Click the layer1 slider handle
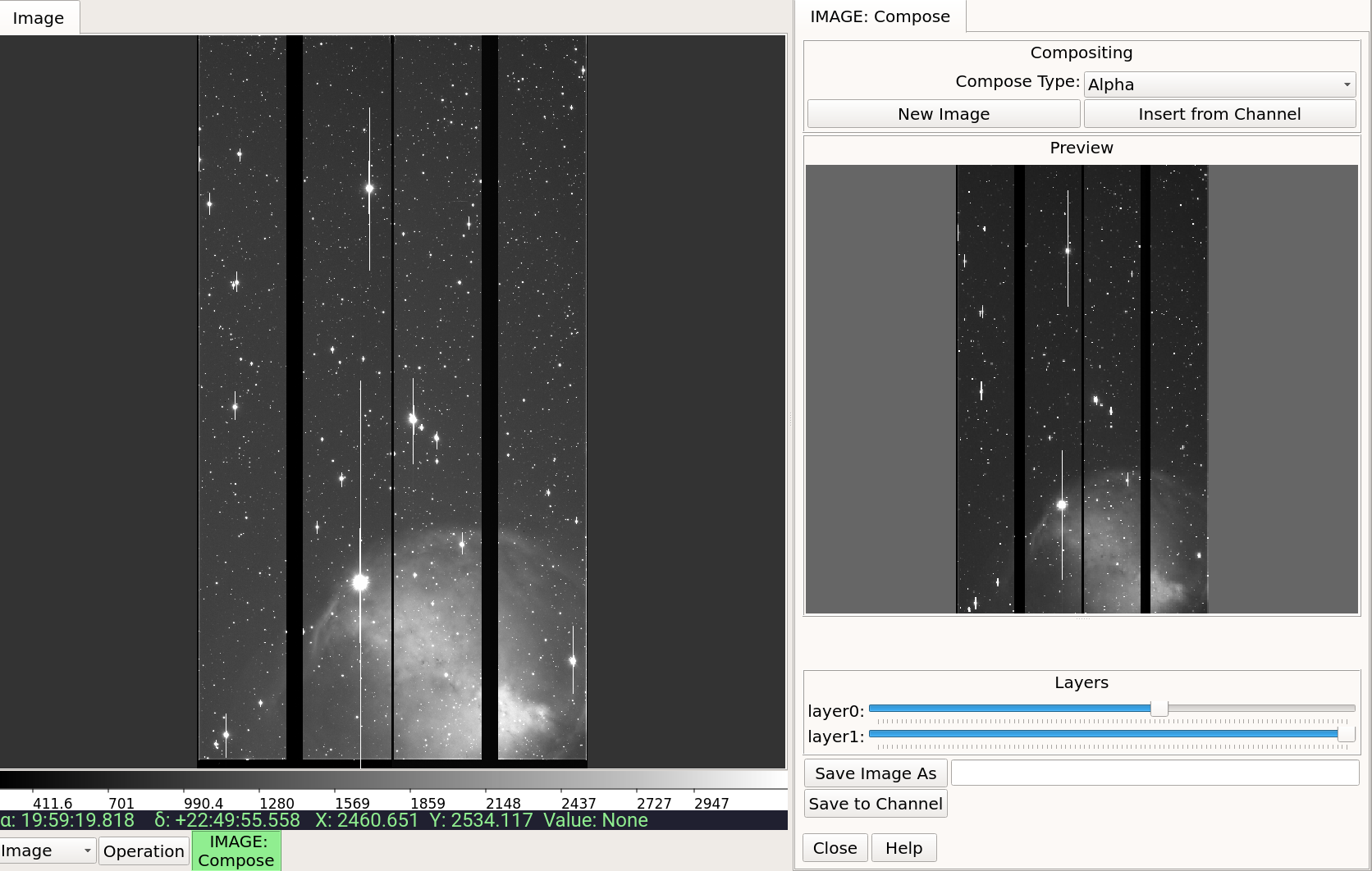1372x871 pixels. (1346, 734)
